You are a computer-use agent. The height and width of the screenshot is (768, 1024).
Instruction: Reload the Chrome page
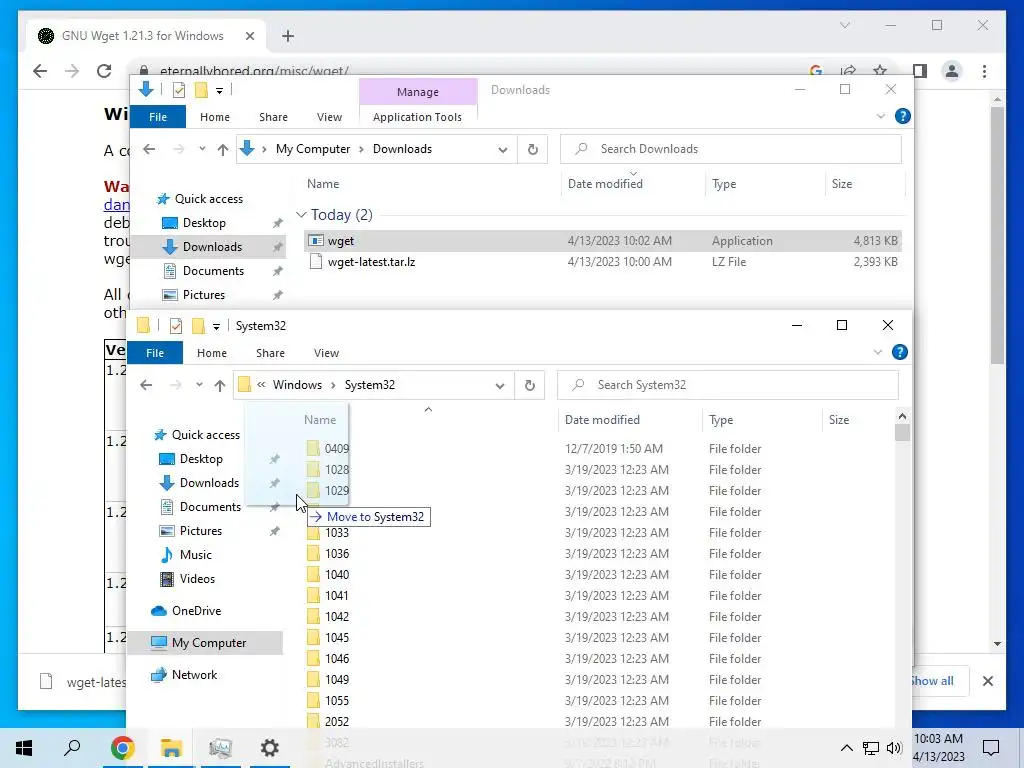(x=104, y=71)
